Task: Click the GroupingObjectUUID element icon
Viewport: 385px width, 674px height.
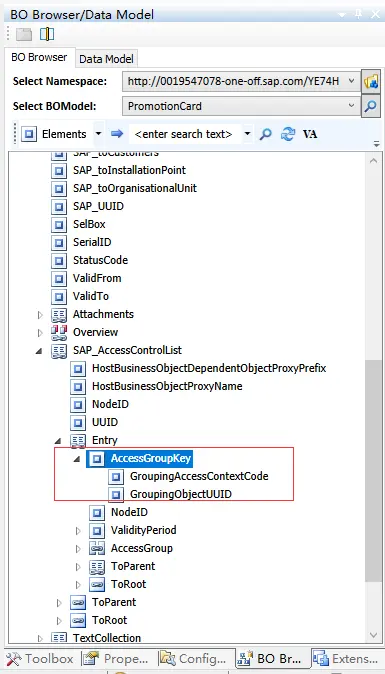Action: click(116, 494)
